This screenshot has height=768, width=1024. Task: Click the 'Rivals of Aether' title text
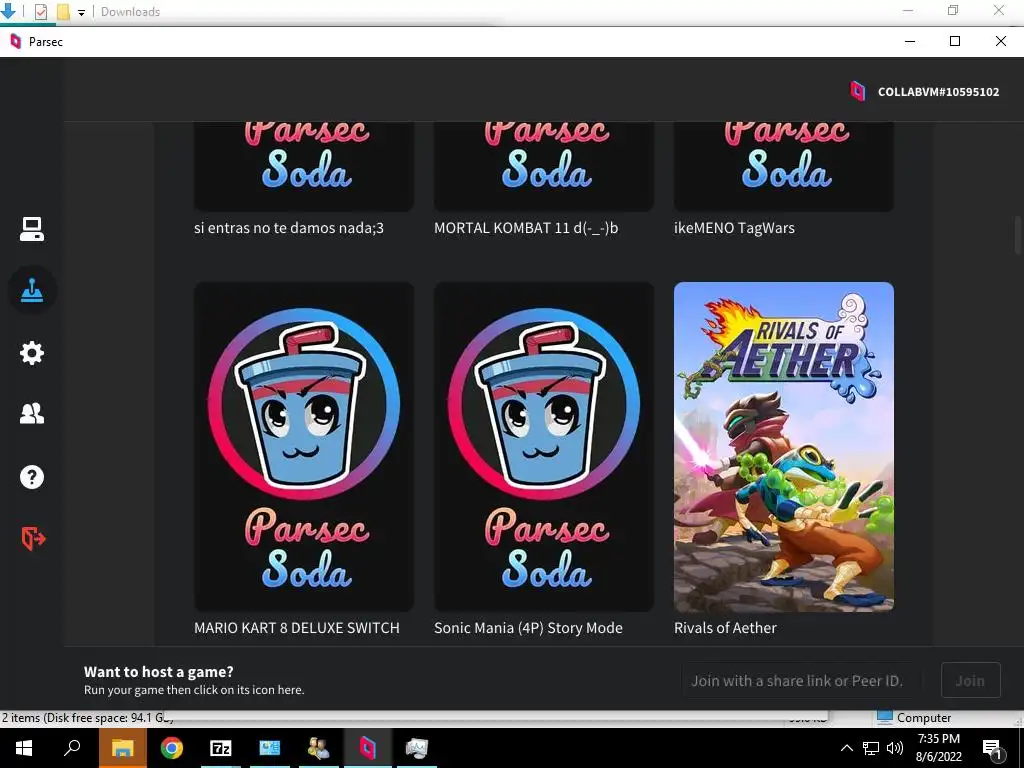coord(725,628)
